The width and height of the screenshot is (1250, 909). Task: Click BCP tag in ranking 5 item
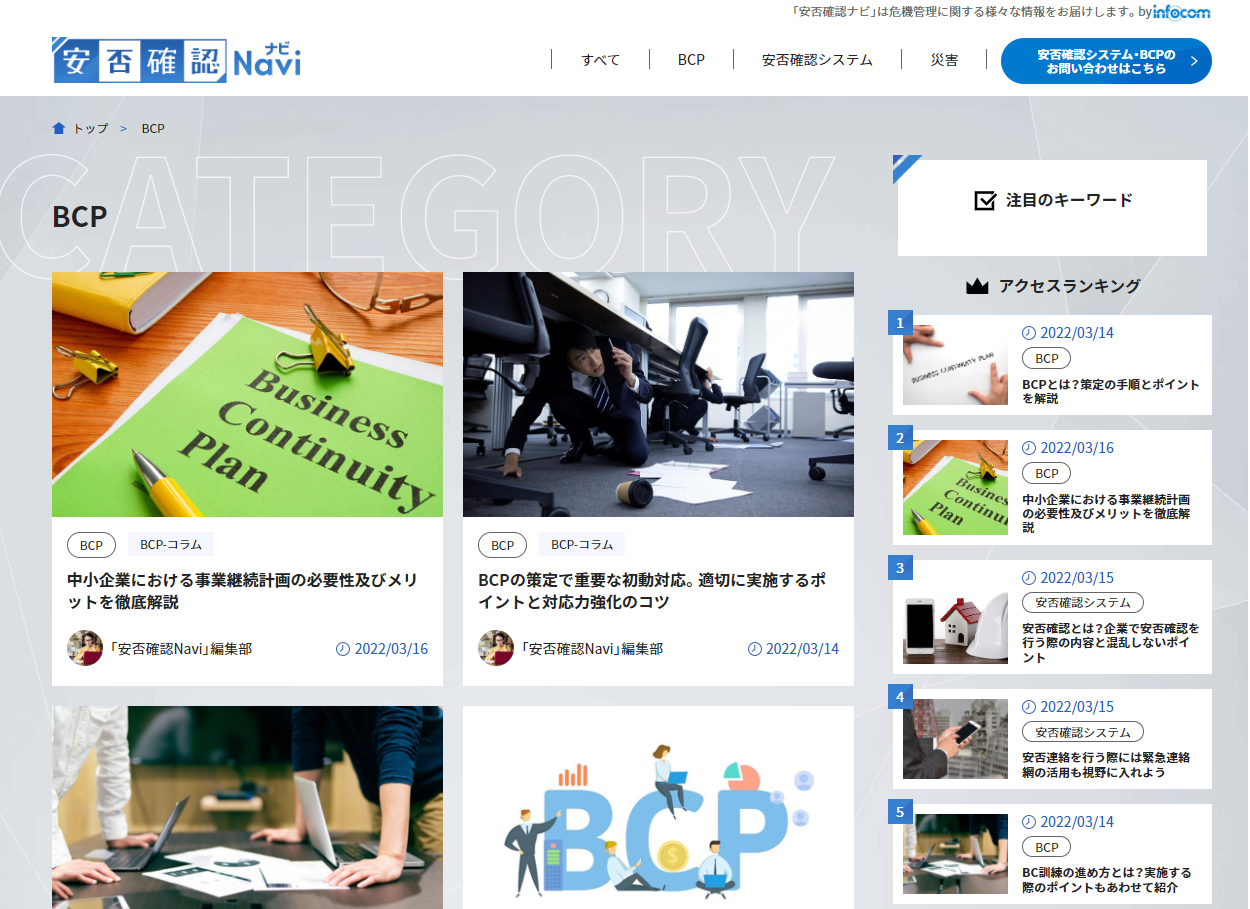1046,848
